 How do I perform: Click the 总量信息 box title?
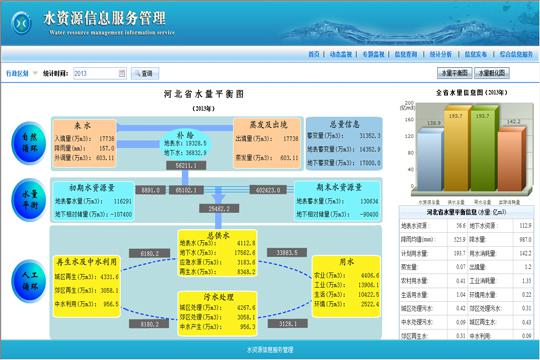click(x=344, y=124)
